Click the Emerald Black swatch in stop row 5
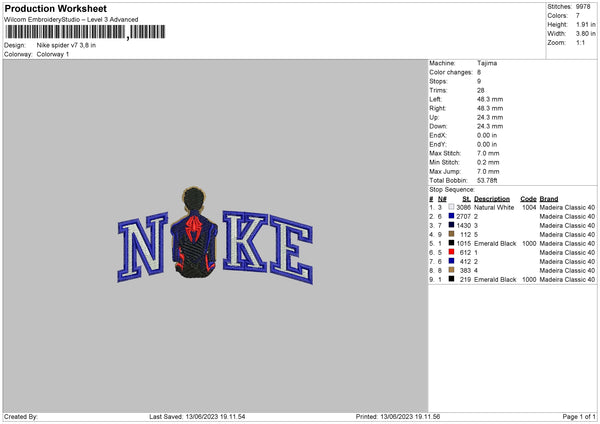This screenshot has width=600, height=424. (x=451, y=243)
